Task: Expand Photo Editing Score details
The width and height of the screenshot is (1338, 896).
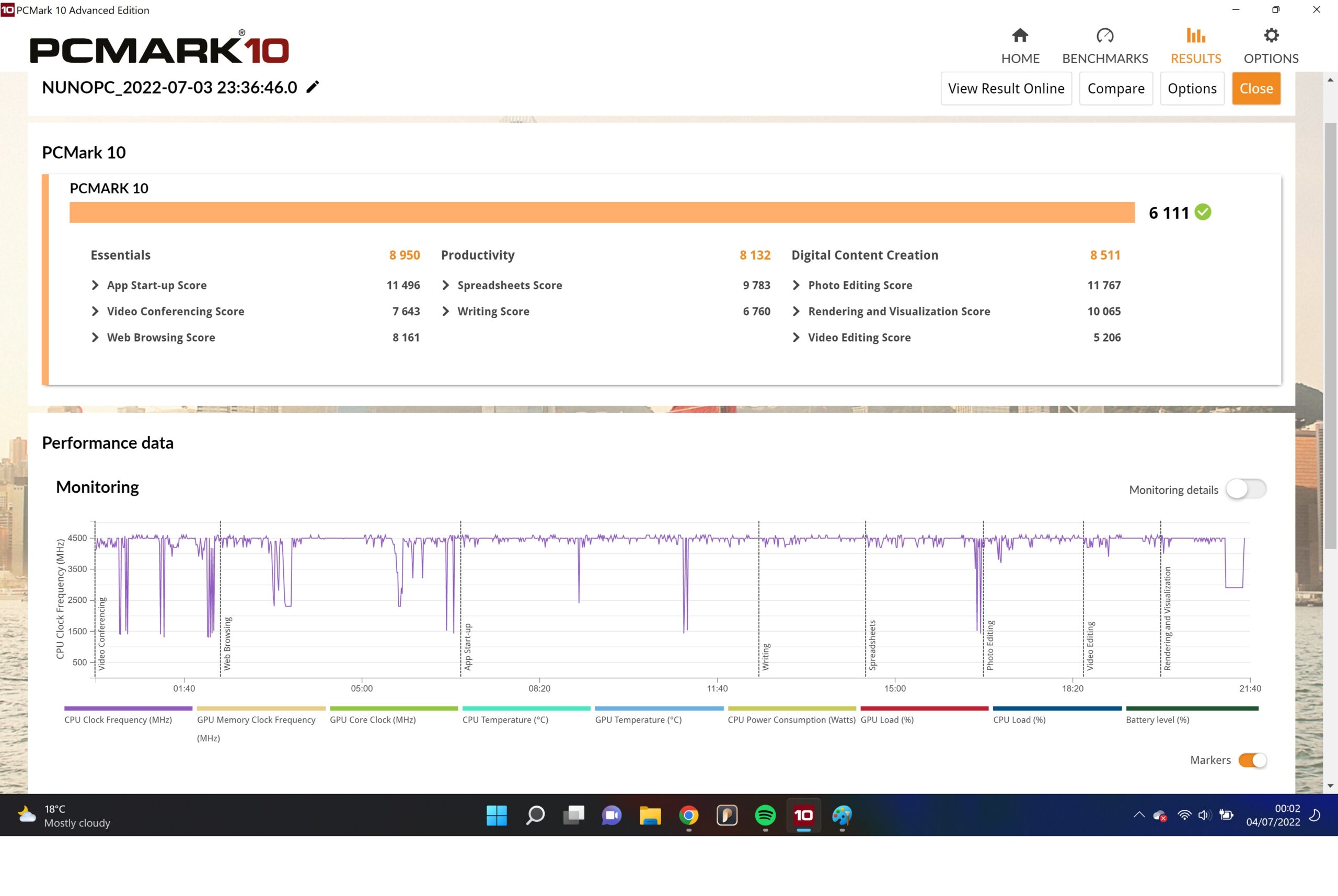Action: [795, 285]
